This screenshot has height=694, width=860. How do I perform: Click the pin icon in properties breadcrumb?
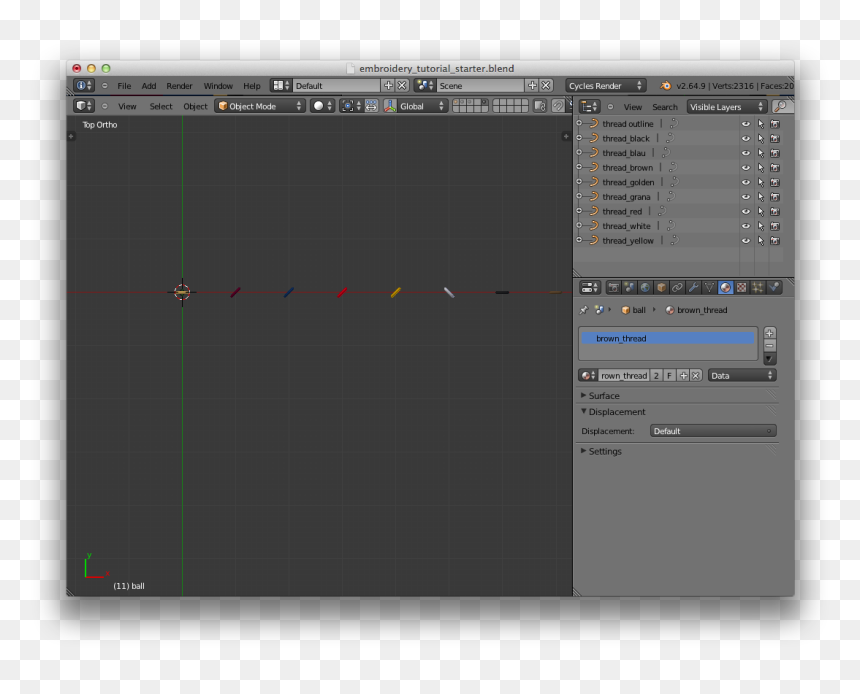coord(583,310)
